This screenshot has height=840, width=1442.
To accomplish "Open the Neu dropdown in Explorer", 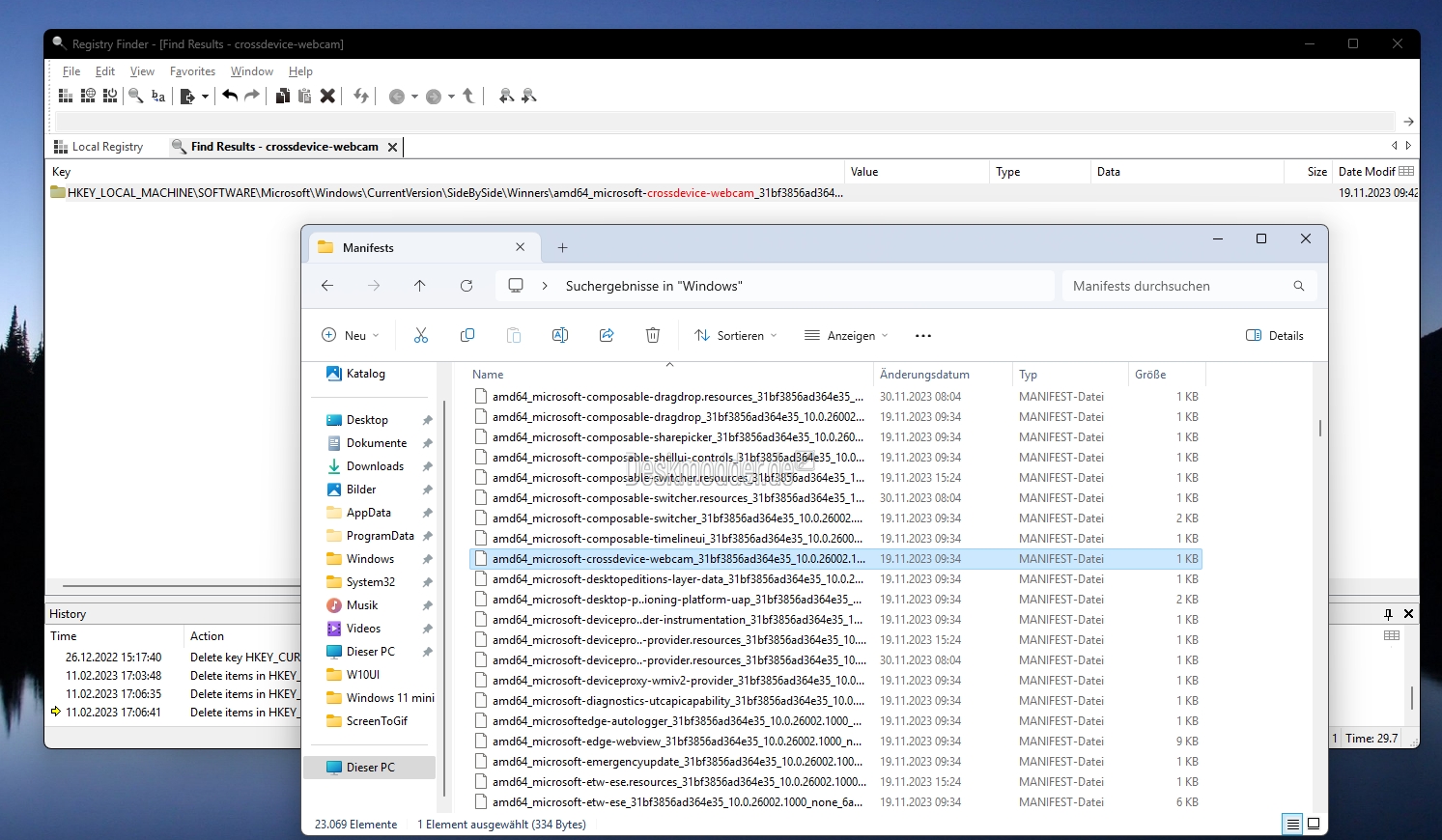I will click(350, 335).
